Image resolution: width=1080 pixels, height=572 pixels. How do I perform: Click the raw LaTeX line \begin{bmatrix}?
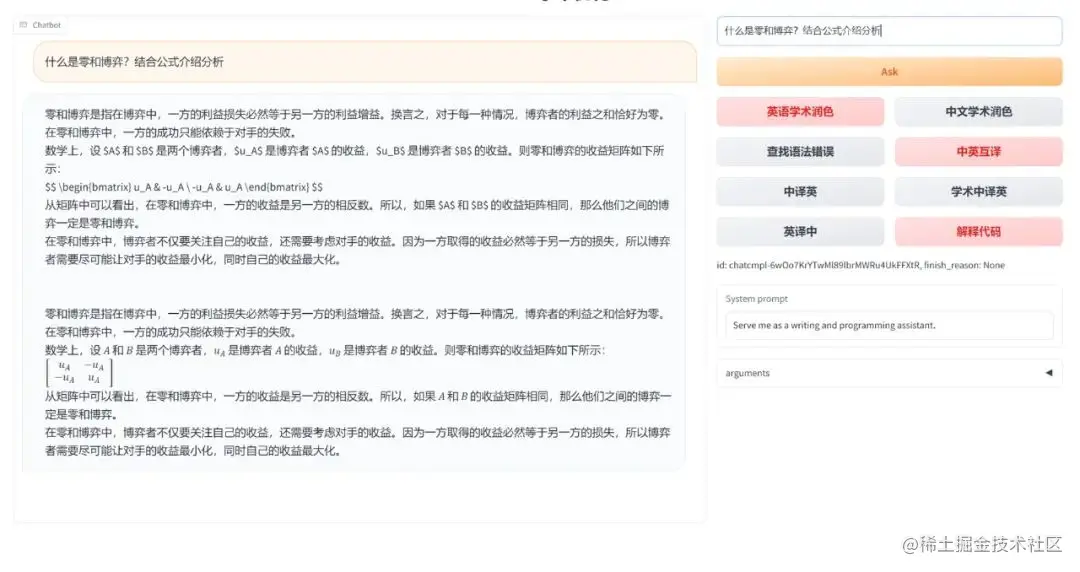[184, 187]
